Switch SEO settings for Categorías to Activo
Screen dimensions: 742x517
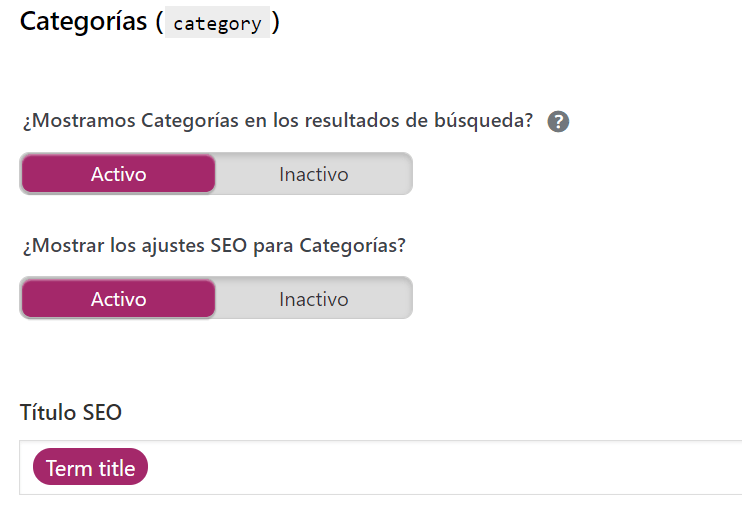pos(118,298)
